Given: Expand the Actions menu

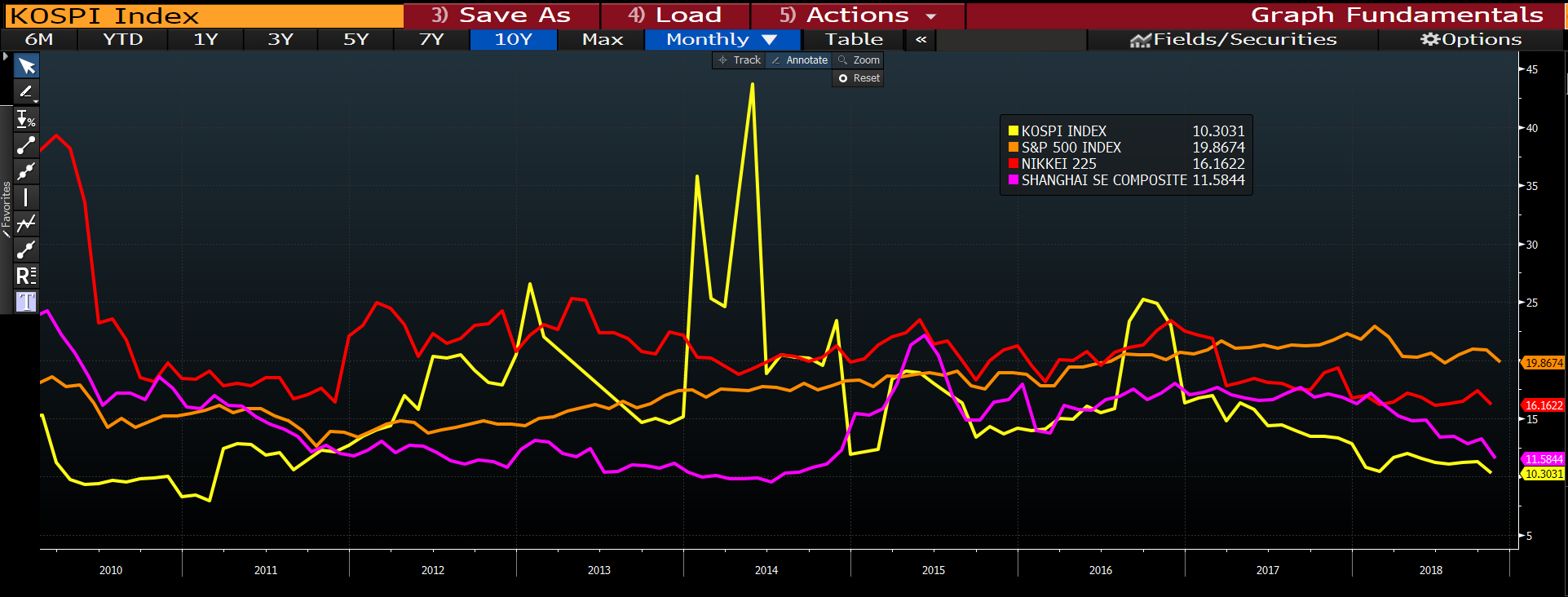Looking at the screenshot, I should click(858, 15).
